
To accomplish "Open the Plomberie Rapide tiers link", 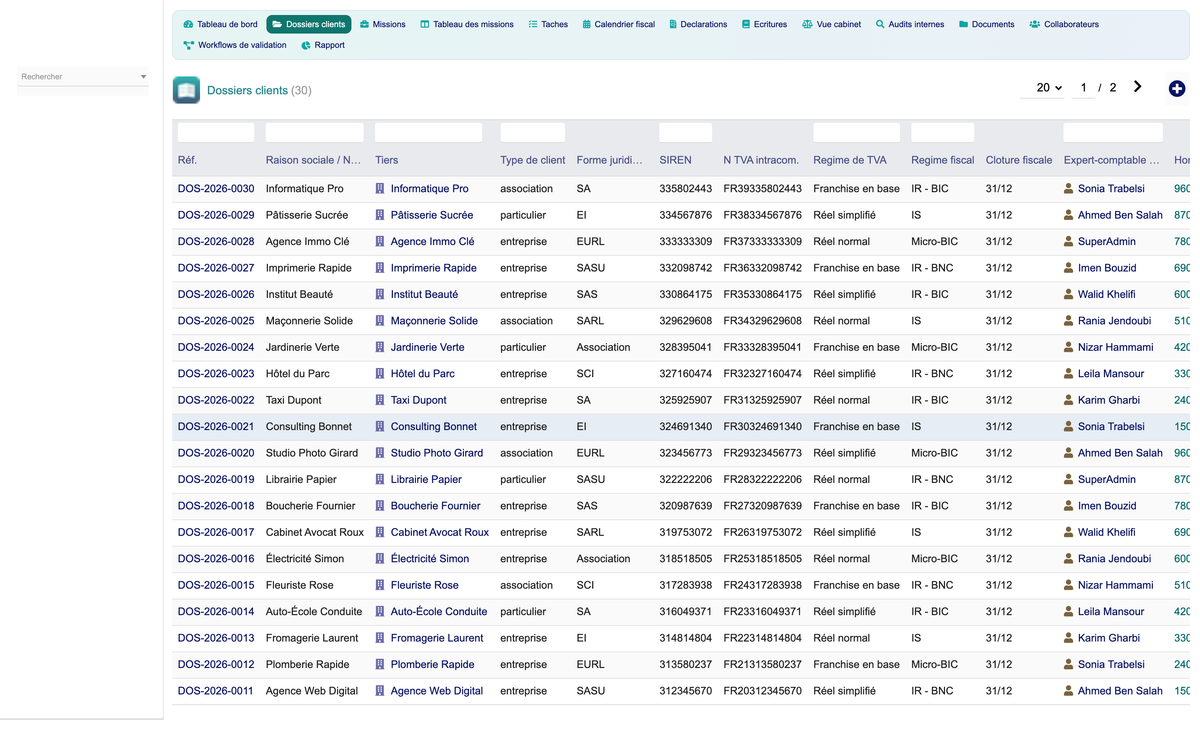I will 432,665.
